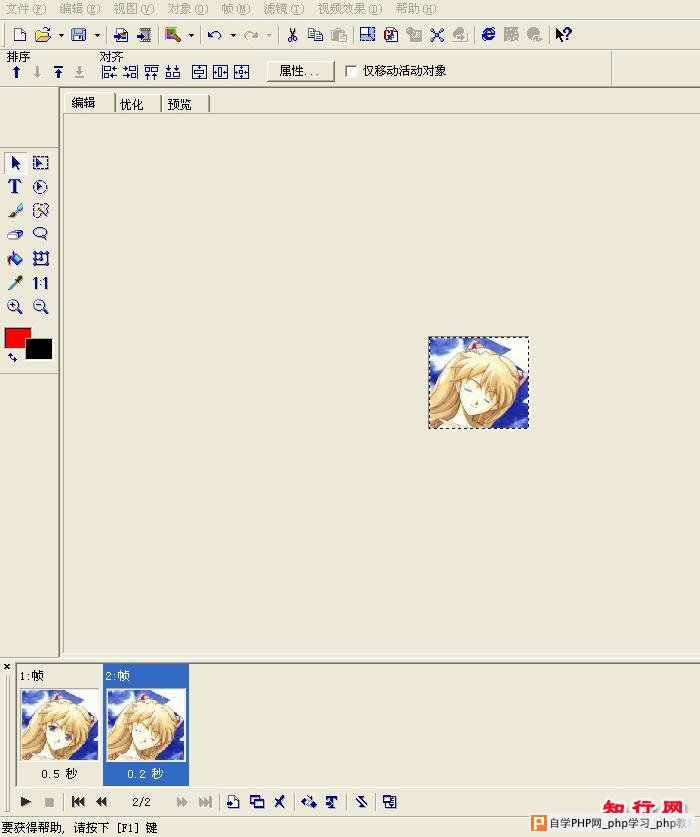
Task: Choose the Eraser tool
Action: click(15, 235)
